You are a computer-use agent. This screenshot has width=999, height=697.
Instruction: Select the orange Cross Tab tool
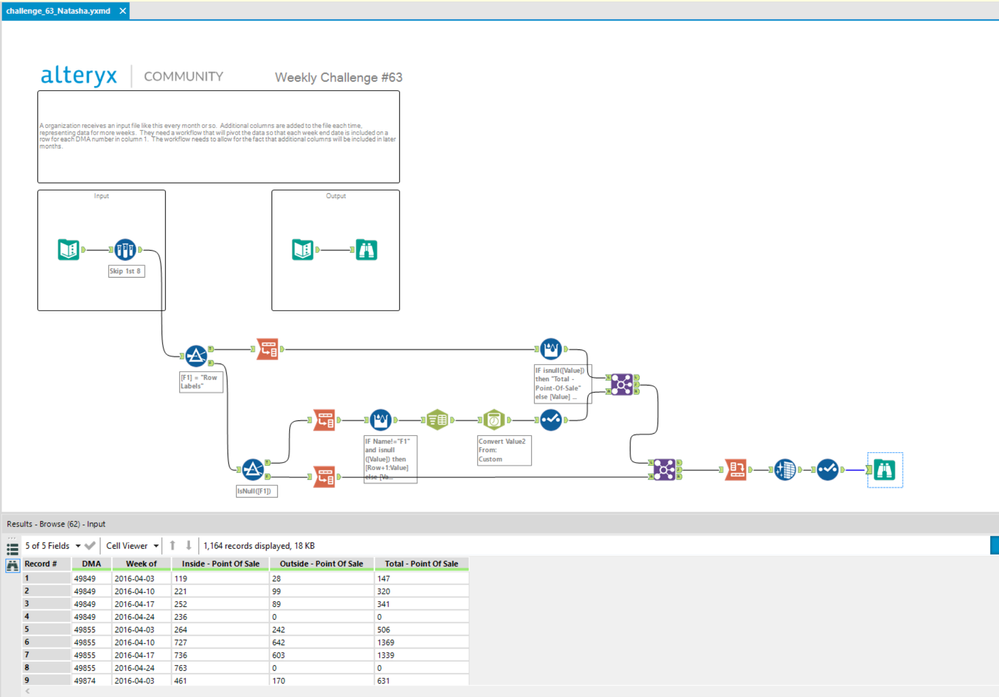click(x=735, y=470)
